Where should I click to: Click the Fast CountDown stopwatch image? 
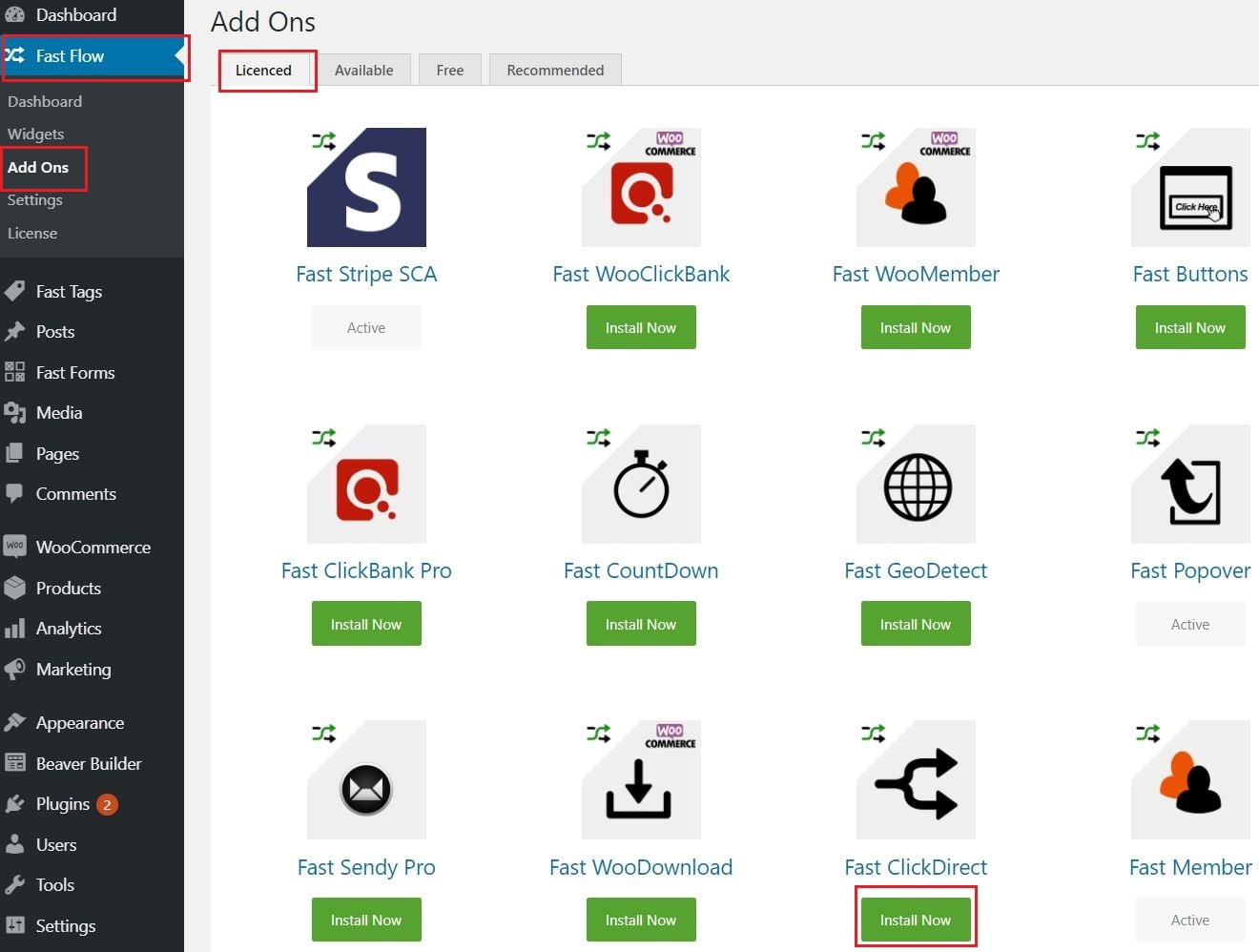point(641,484)
